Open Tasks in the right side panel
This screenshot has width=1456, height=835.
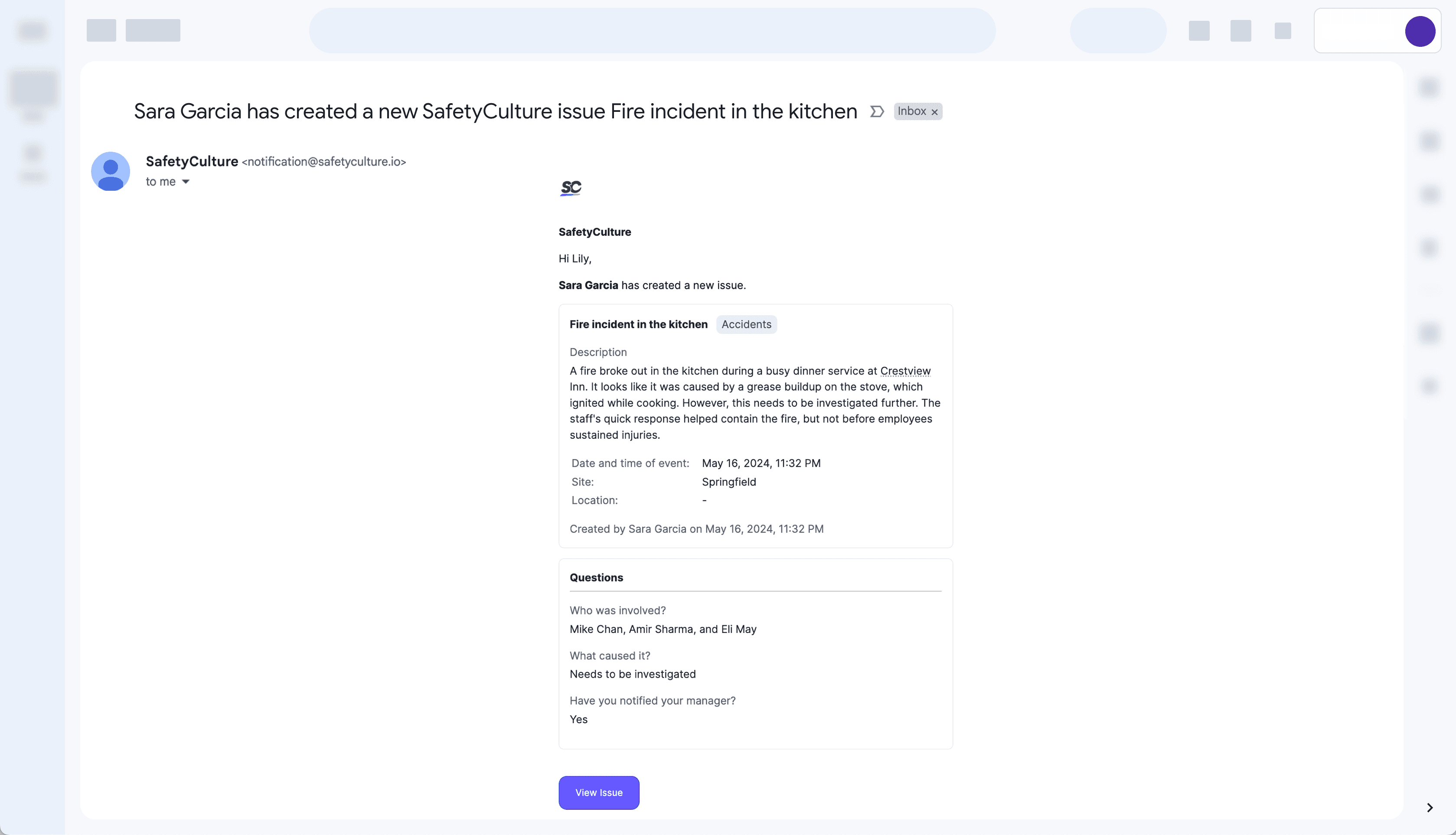coord(1429,194)
